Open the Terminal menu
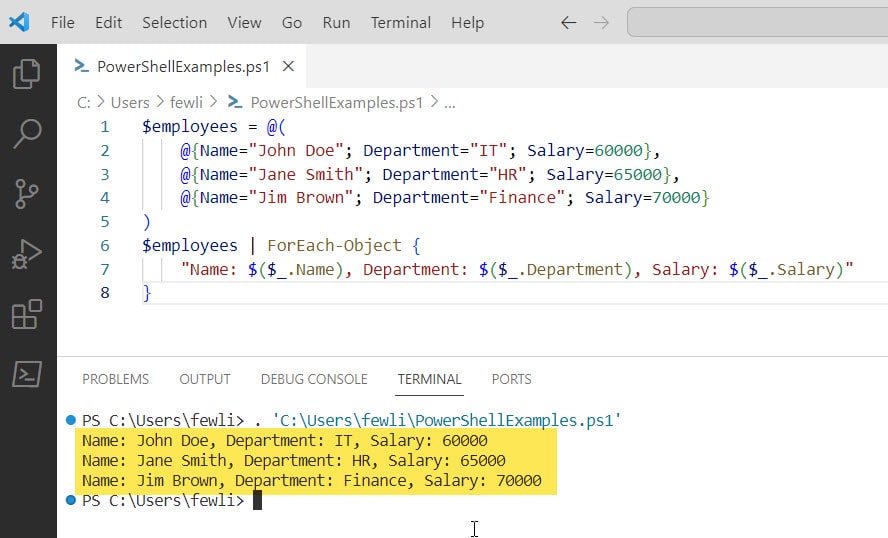 click(x=400, y=23)
